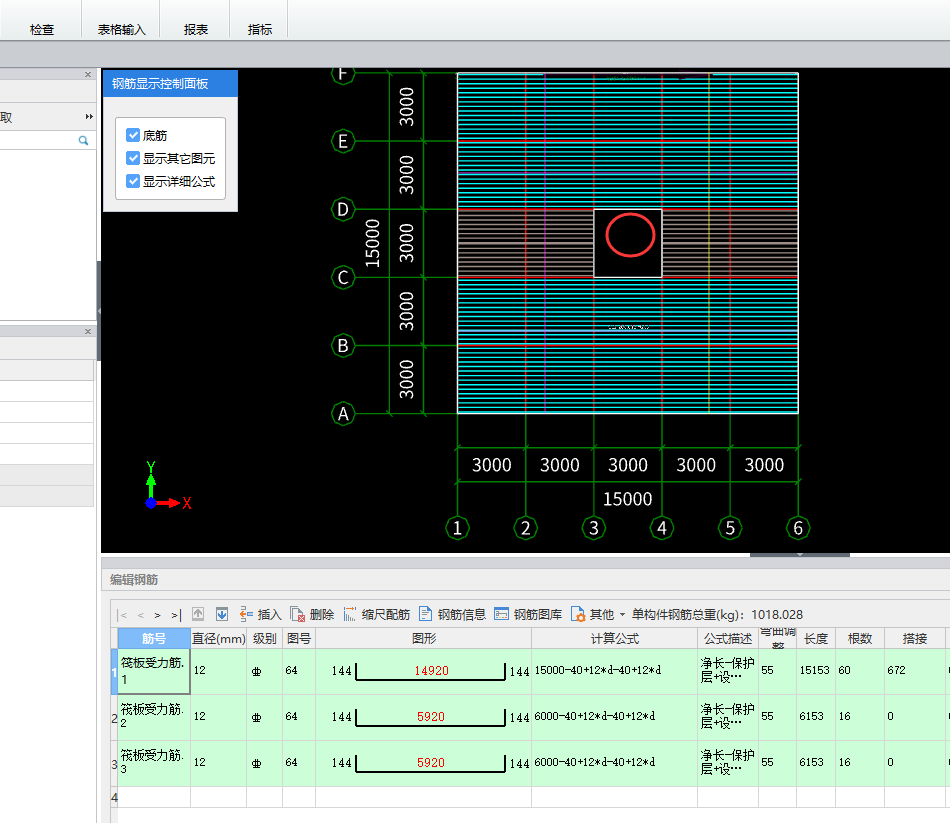Image resolution: width=950 pixels, height=823 pixels.
Task: Click the 15000 horizontal total dimension
Action: pyautogui.click(x=627, y=499)
